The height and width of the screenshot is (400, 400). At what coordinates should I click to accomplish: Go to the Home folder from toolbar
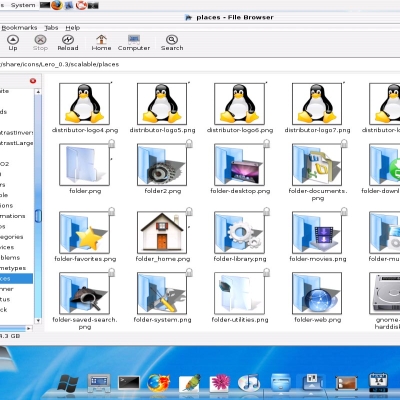(x=101, y=43)
